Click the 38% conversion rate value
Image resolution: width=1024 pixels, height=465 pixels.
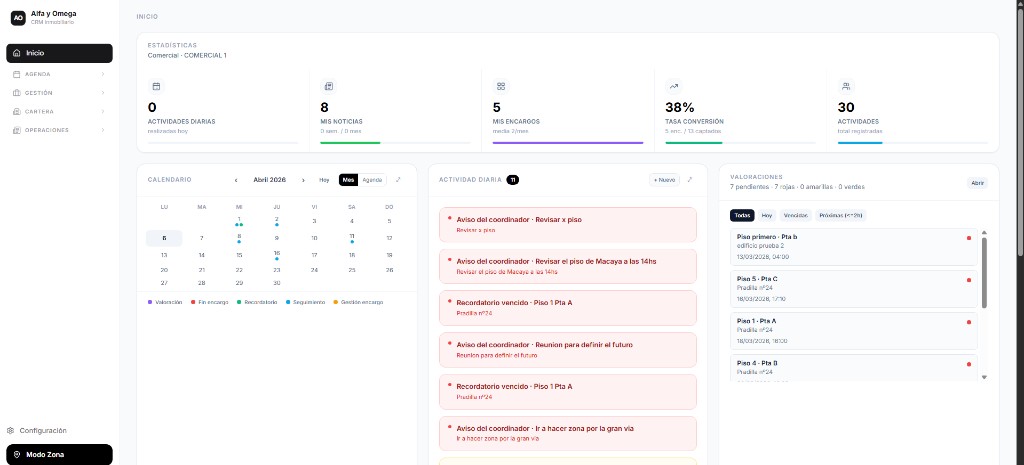[x=680, y=107]
